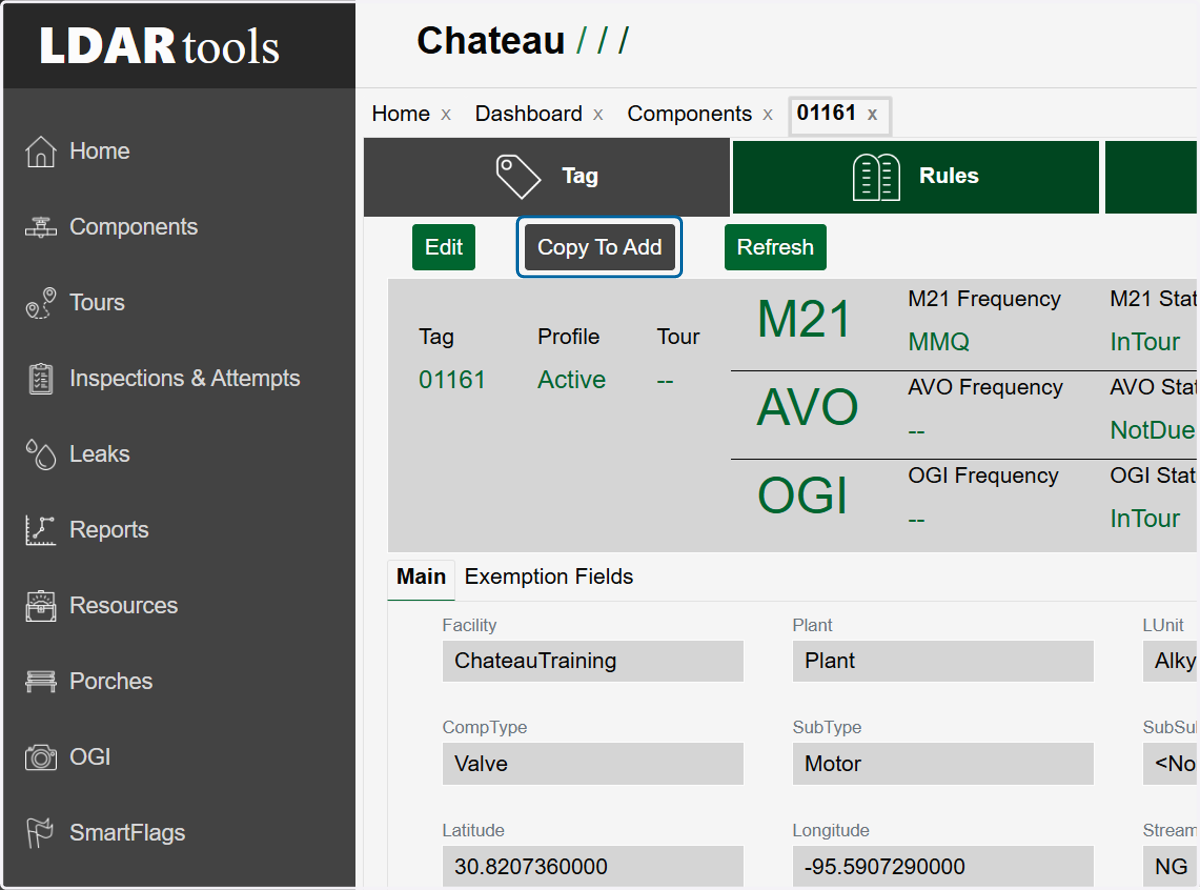Select Resources in the sidebar
This screenshot has height=890, width=1200.
(123, 606)
